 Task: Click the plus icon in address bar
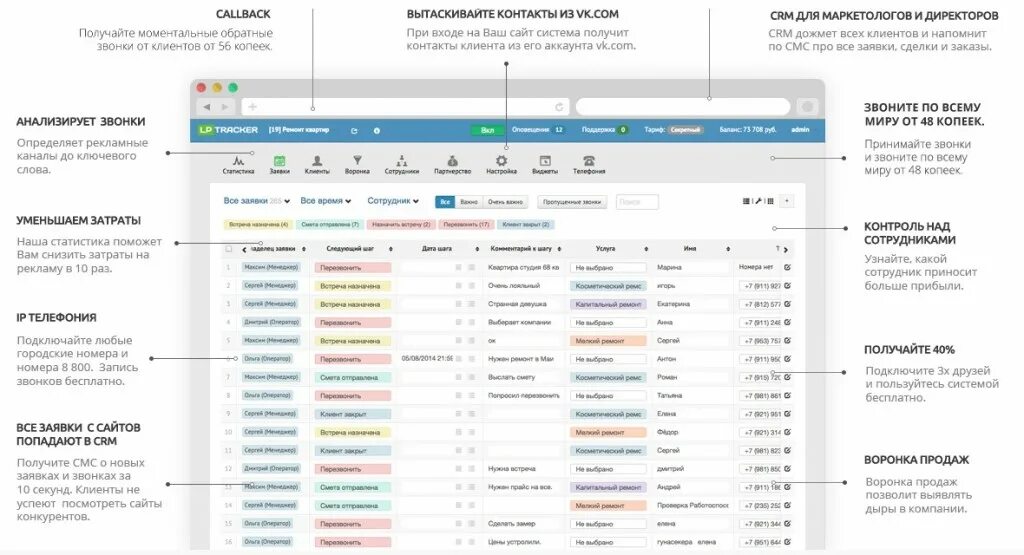point(253,106)
